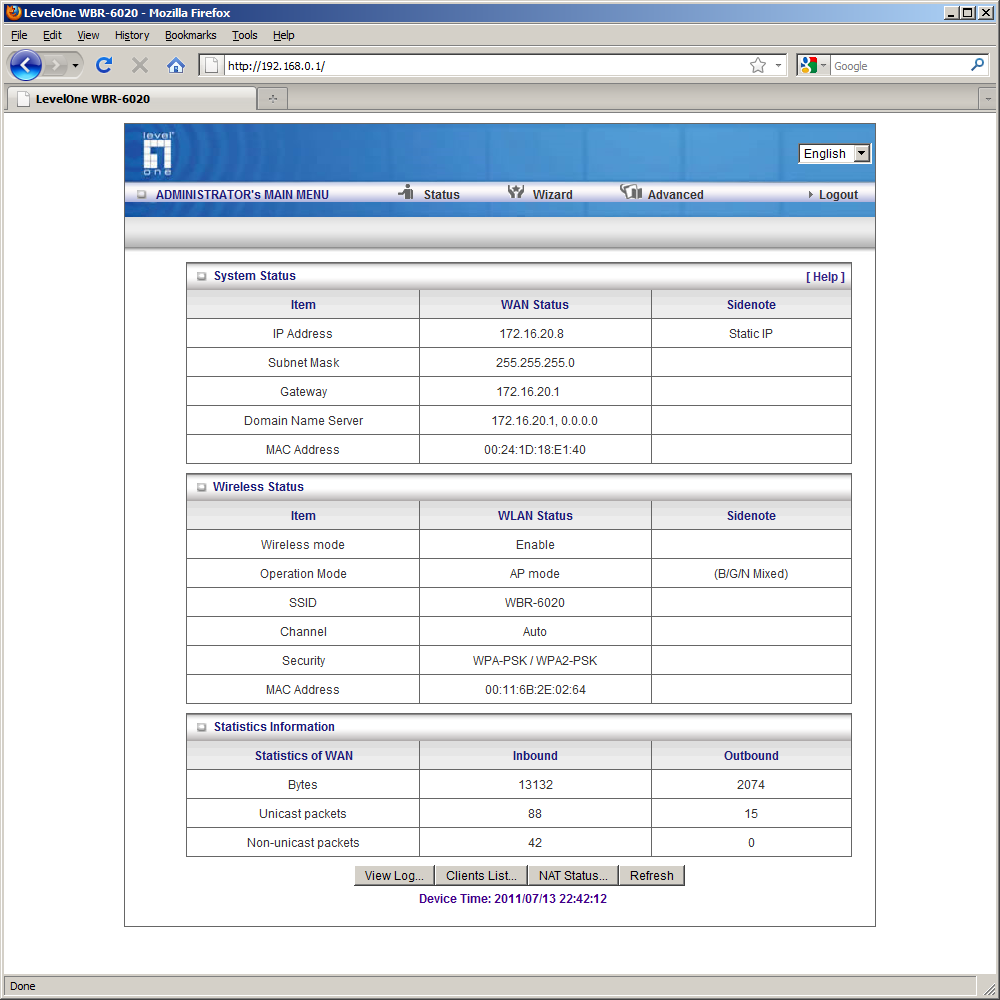Click the WAN IP address 172.16.20.8

coord(531,334)
